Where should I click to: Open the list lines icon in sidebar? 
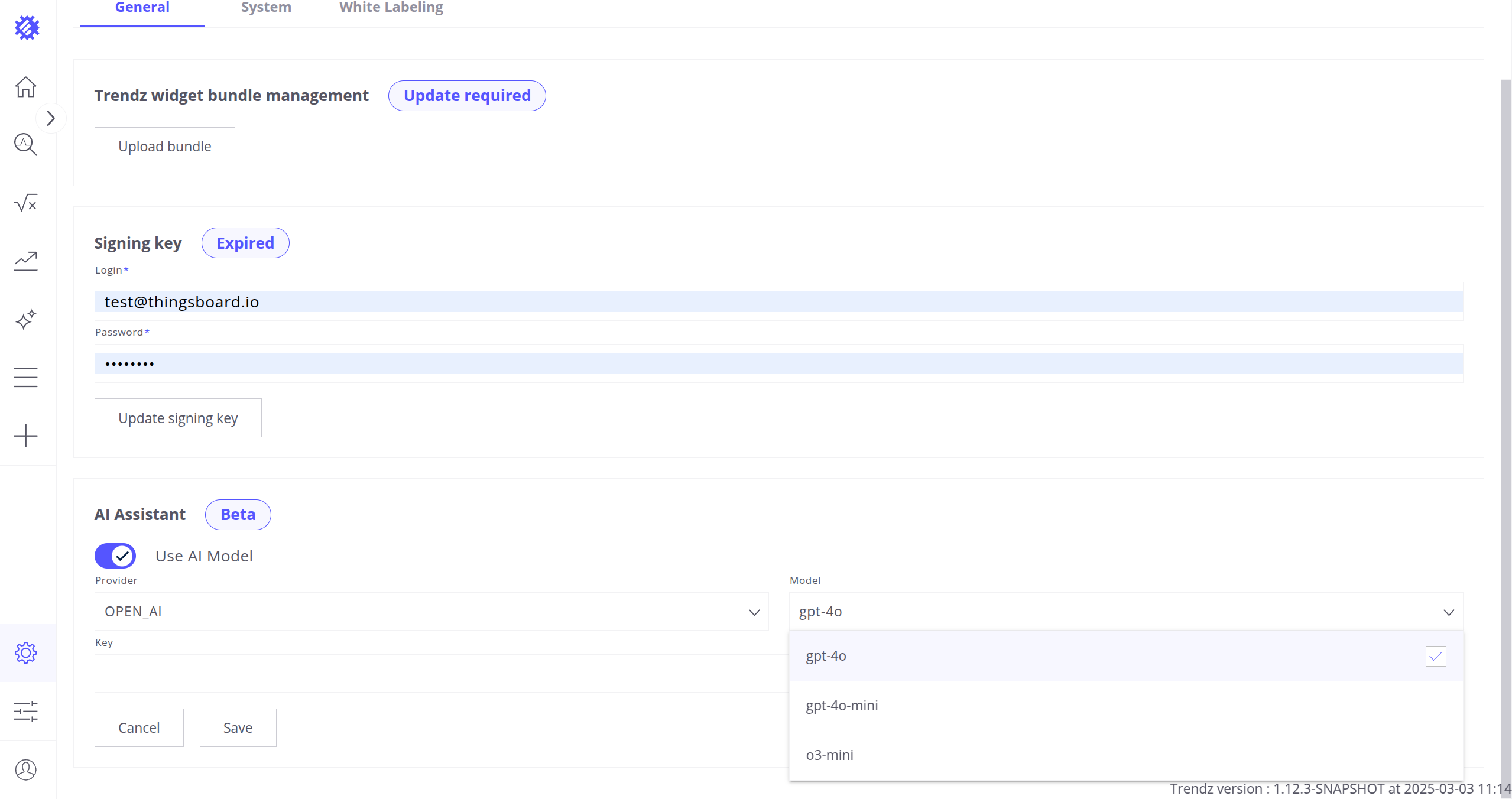(25, 377)
